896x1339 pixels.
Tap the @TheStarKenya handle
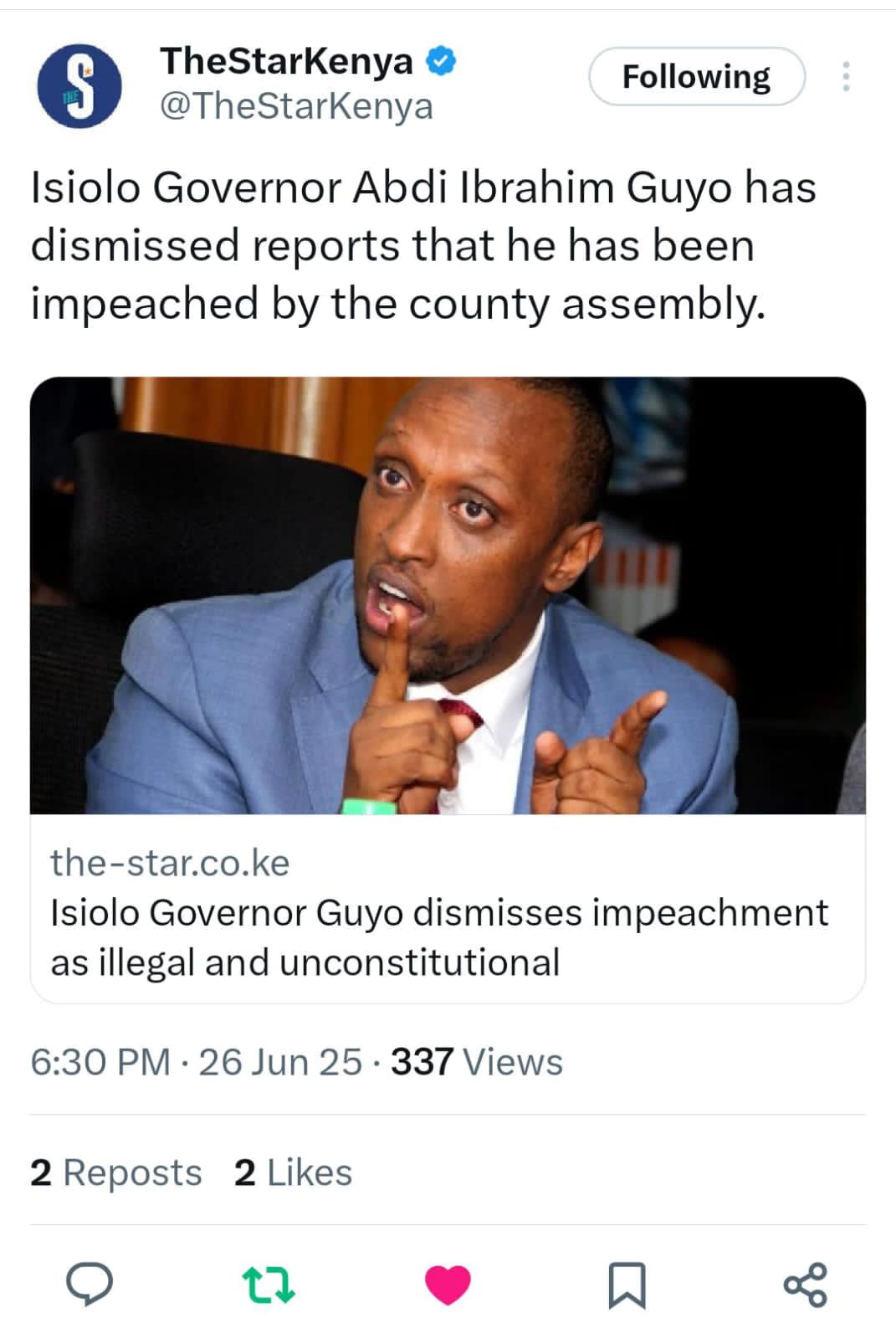tap(296, 106)
